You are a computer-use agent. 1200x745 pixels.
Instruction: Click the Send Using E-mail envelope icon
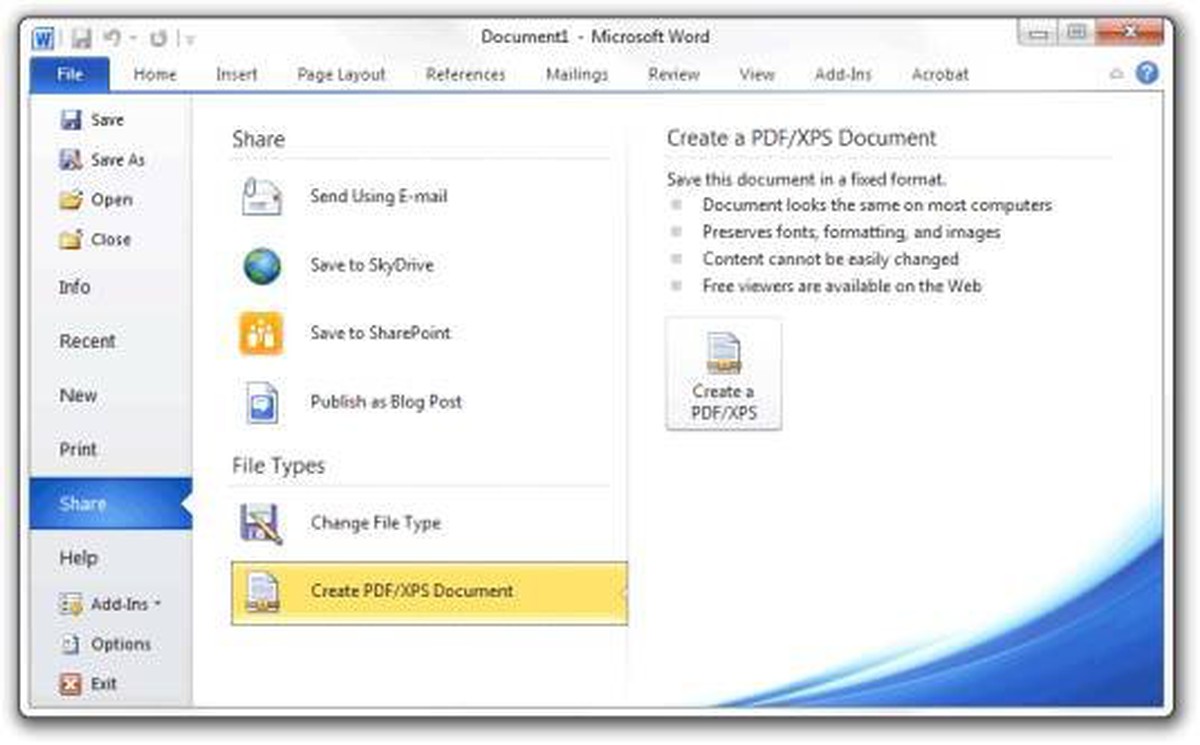(262, 197)
